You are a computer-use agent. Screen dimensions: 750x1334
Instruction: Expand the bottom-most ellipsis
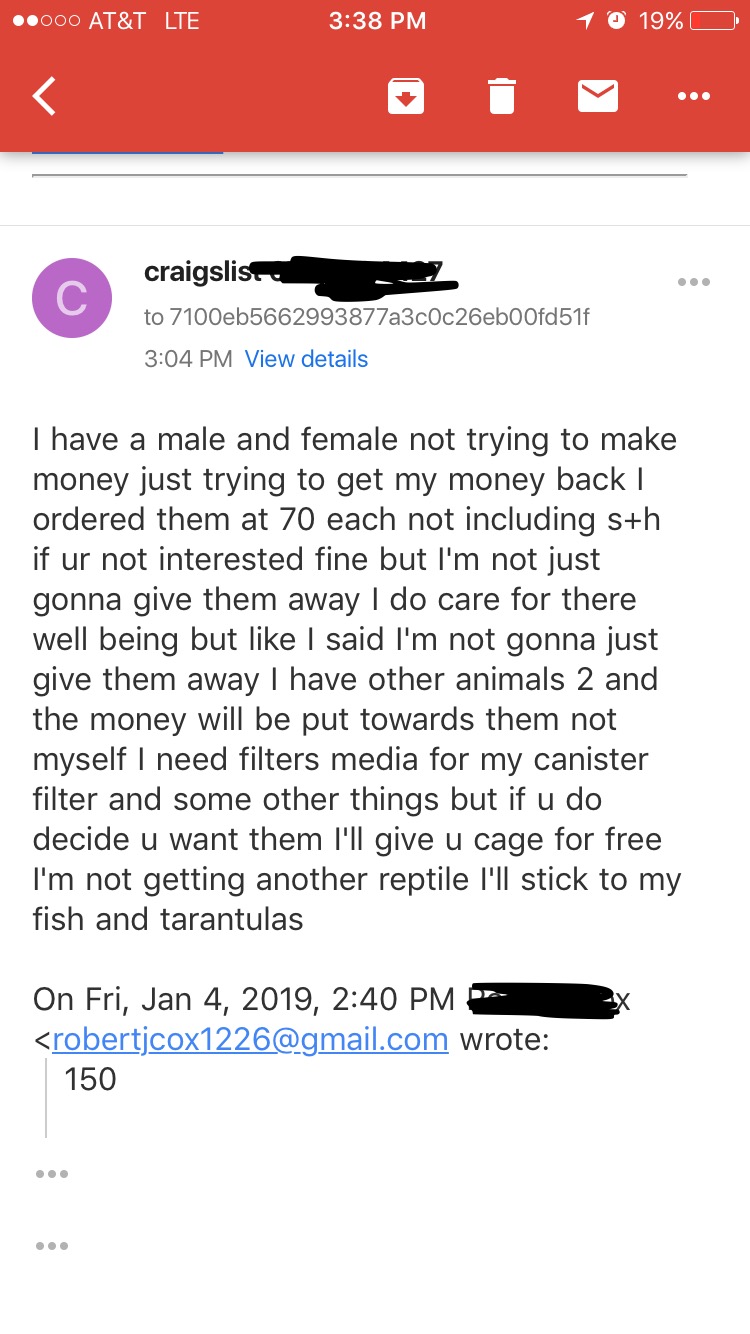(51, 1246)
